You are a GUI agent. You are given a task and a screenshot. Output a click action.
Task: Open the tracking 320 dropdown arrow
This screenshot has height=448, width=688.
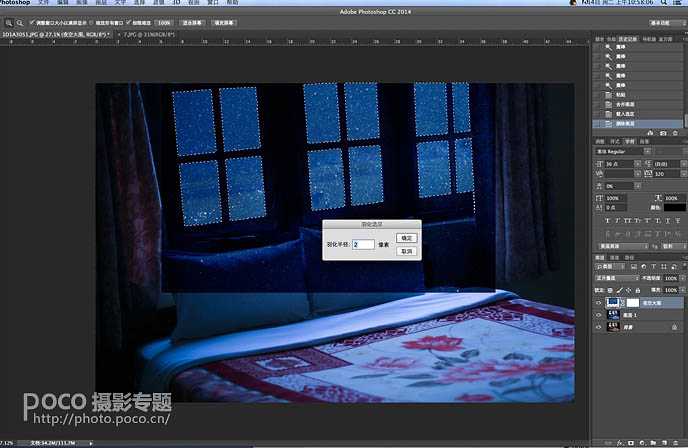[683, 174]
